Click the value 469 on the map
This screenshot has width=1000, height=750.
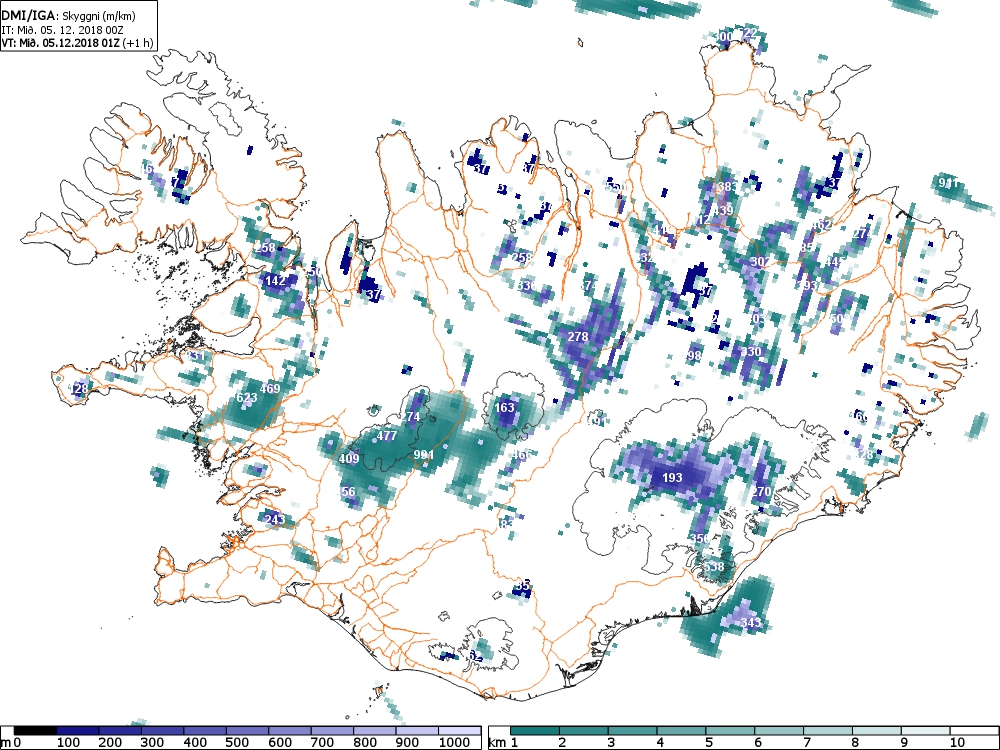[x=270, y=388]
